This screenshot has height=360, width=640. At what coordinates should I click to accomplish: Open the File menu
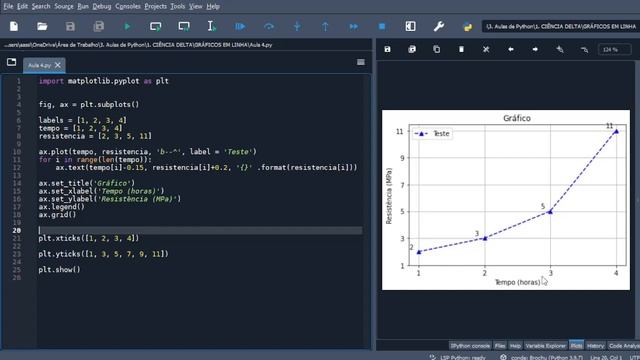8,7
